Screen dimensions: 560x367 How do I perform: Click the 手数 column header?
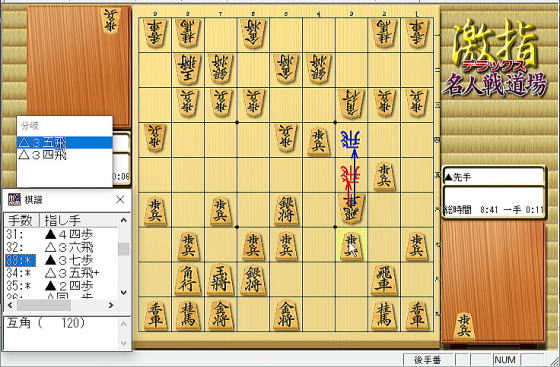coord(21,220)
